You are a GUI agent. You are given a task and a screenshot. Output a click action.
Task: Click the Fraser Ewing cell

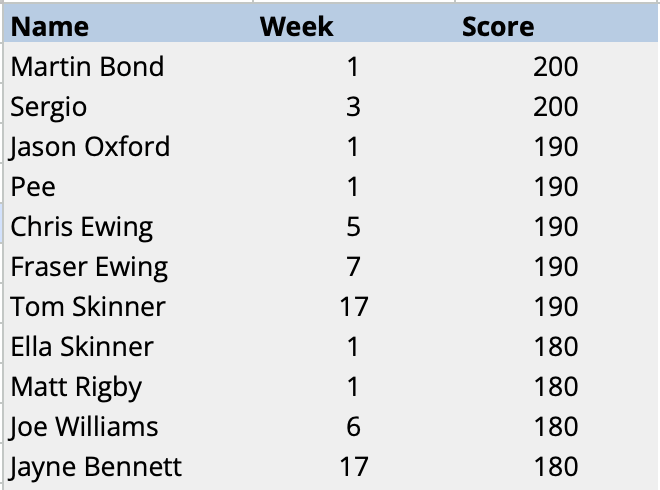pyautogui.click(x=89, y=267)
